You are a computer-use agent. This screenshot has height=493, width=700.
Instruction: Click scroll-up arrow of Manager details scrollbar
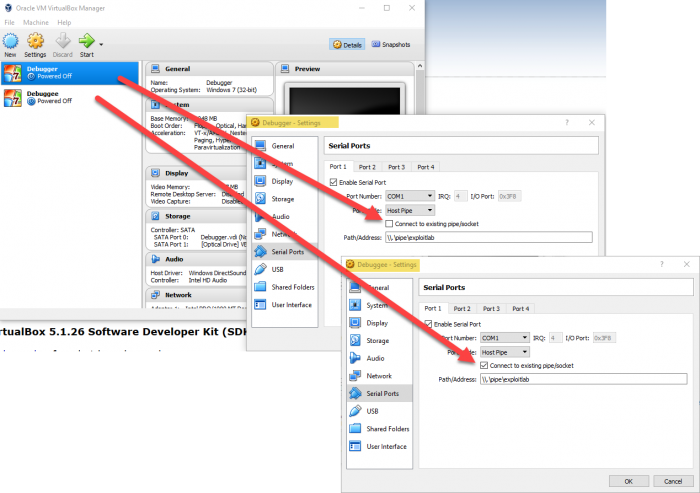point(420,66)
